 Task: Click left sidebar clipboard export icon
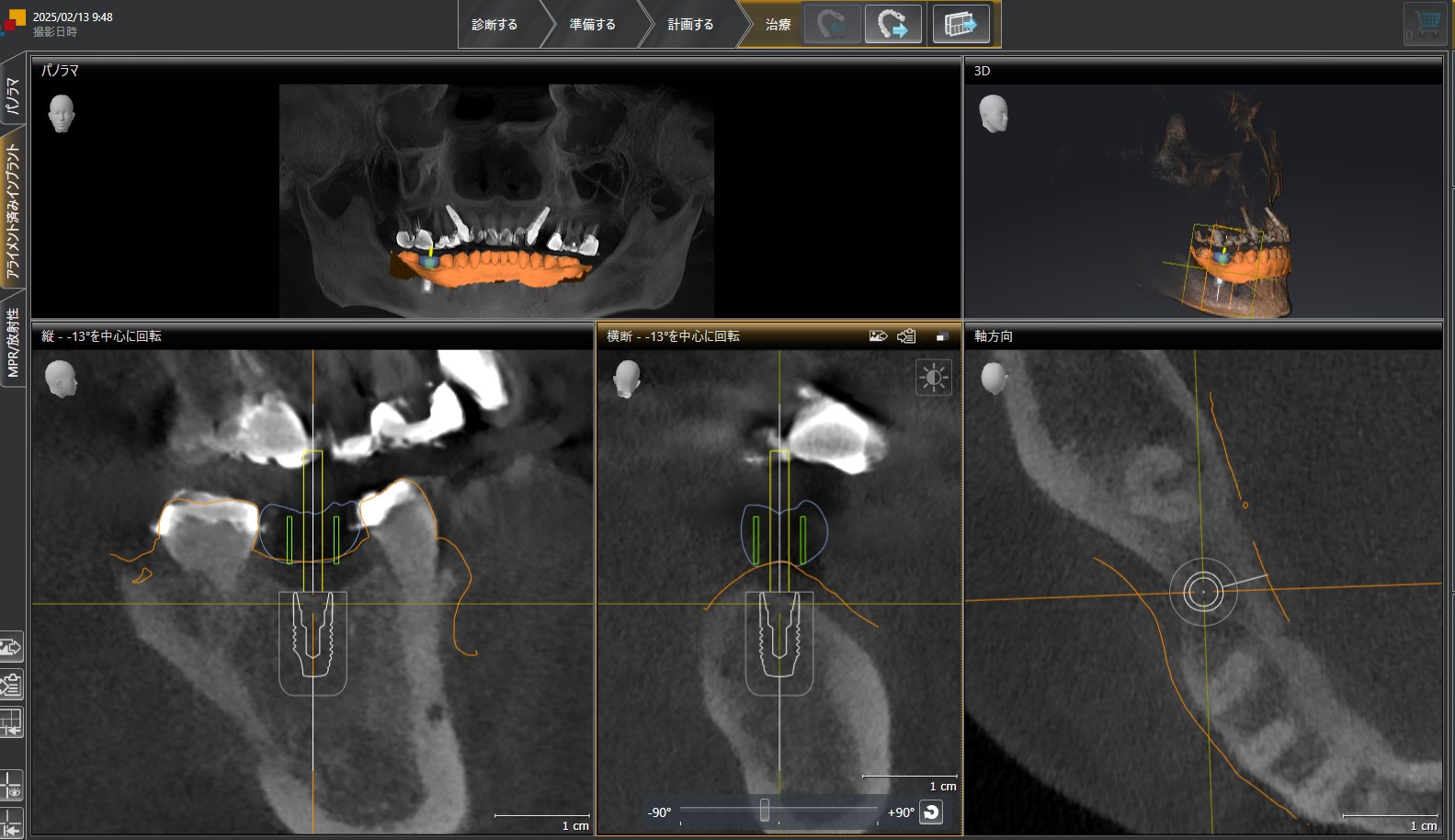(x=11, y=685)
